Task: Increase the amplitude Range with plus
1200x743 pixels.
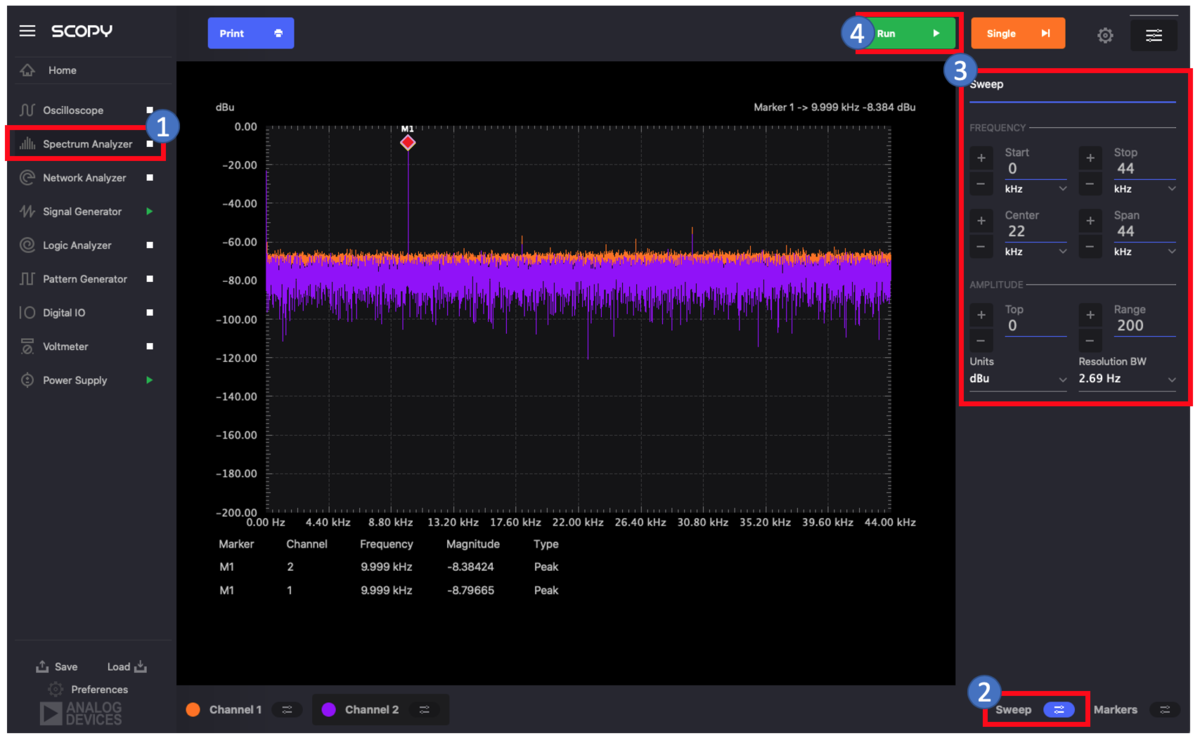Action: 1091,315
